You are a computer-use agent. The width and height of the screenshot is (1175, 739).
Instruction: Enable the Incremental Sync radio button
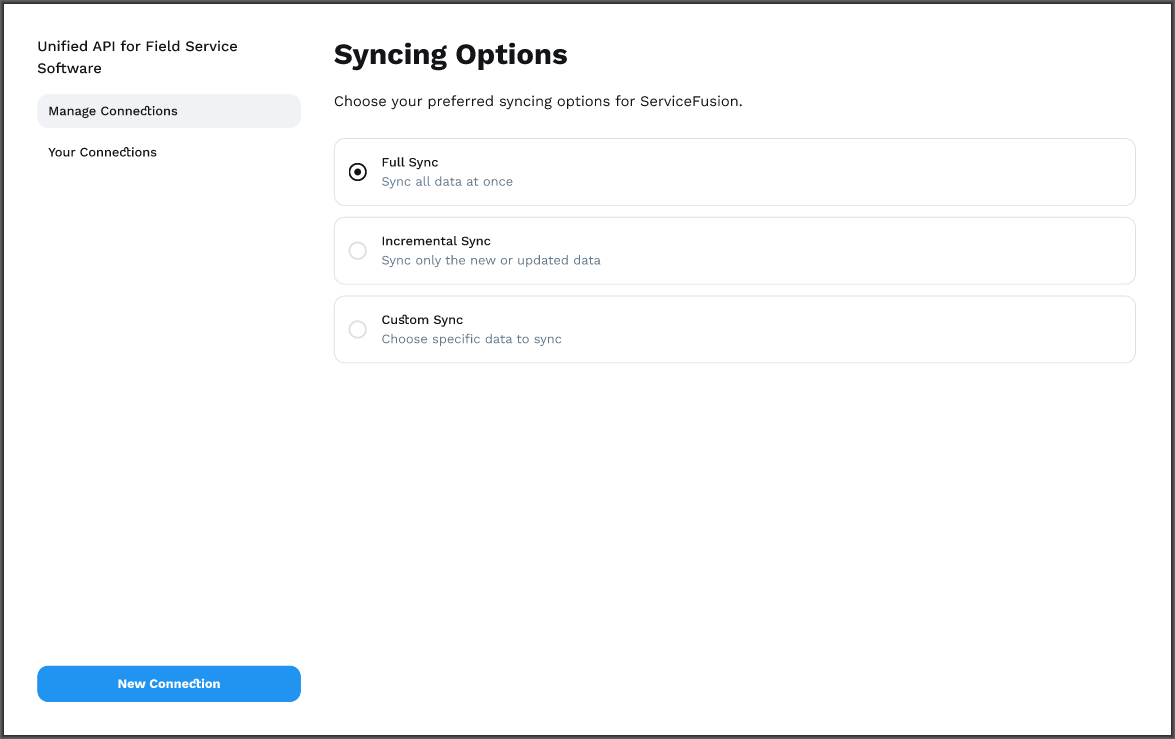[x=357, y=250]
